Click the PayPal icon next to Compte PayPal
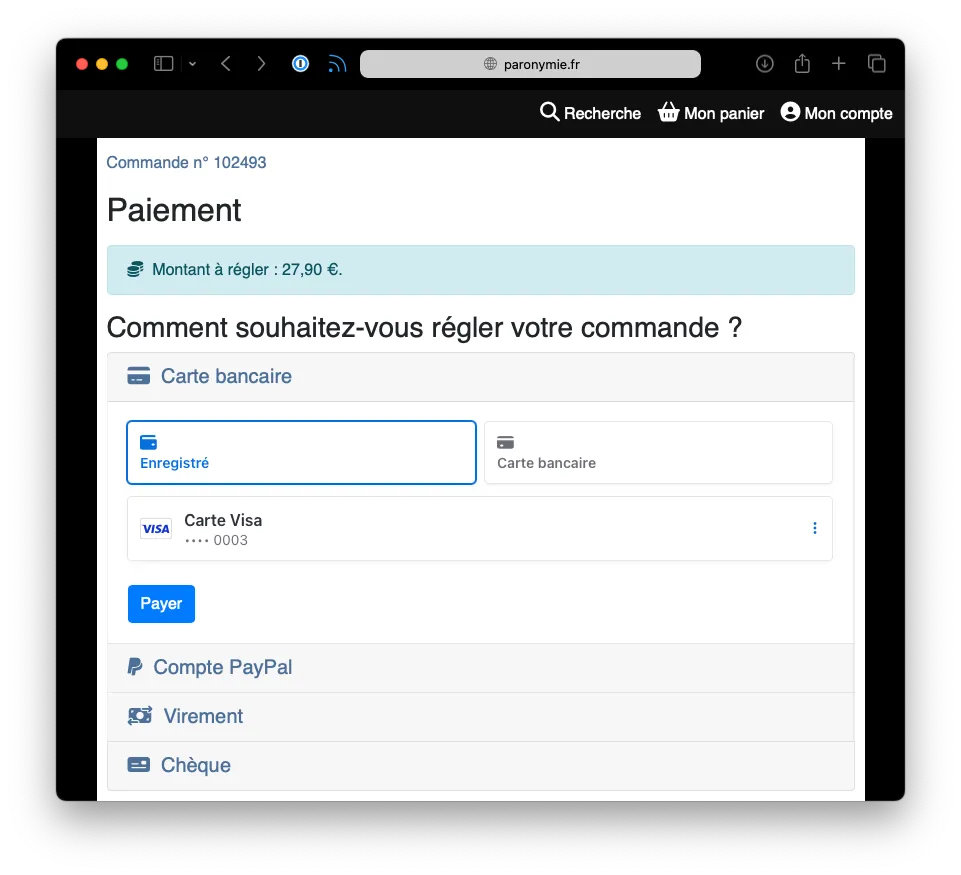Screen dimensions: 961x875 coord(135,666)
